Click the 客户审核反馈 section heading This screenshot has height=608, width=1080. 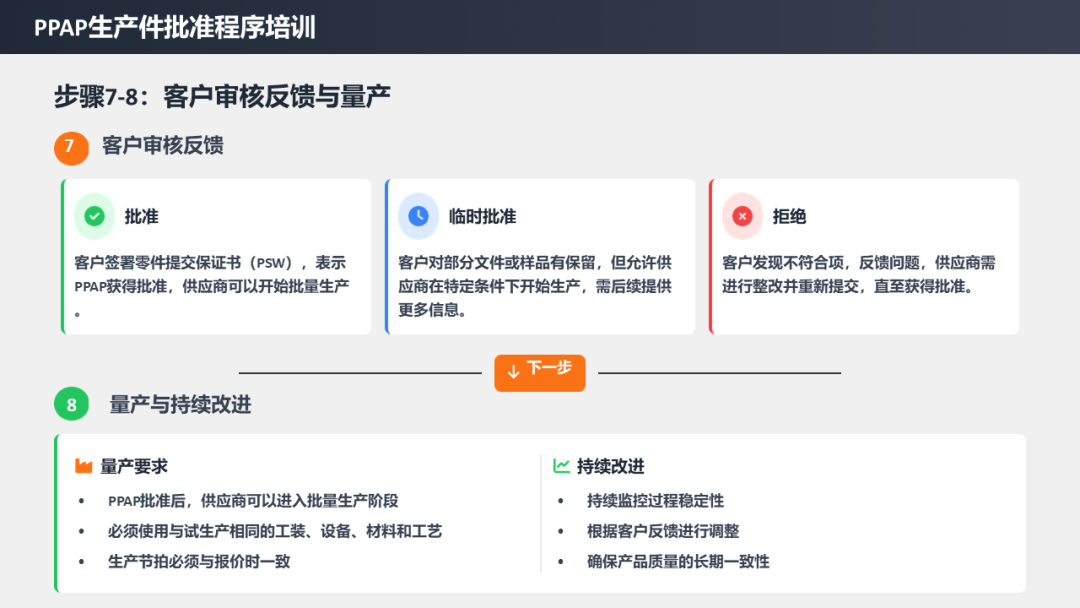tap(162, 146)
